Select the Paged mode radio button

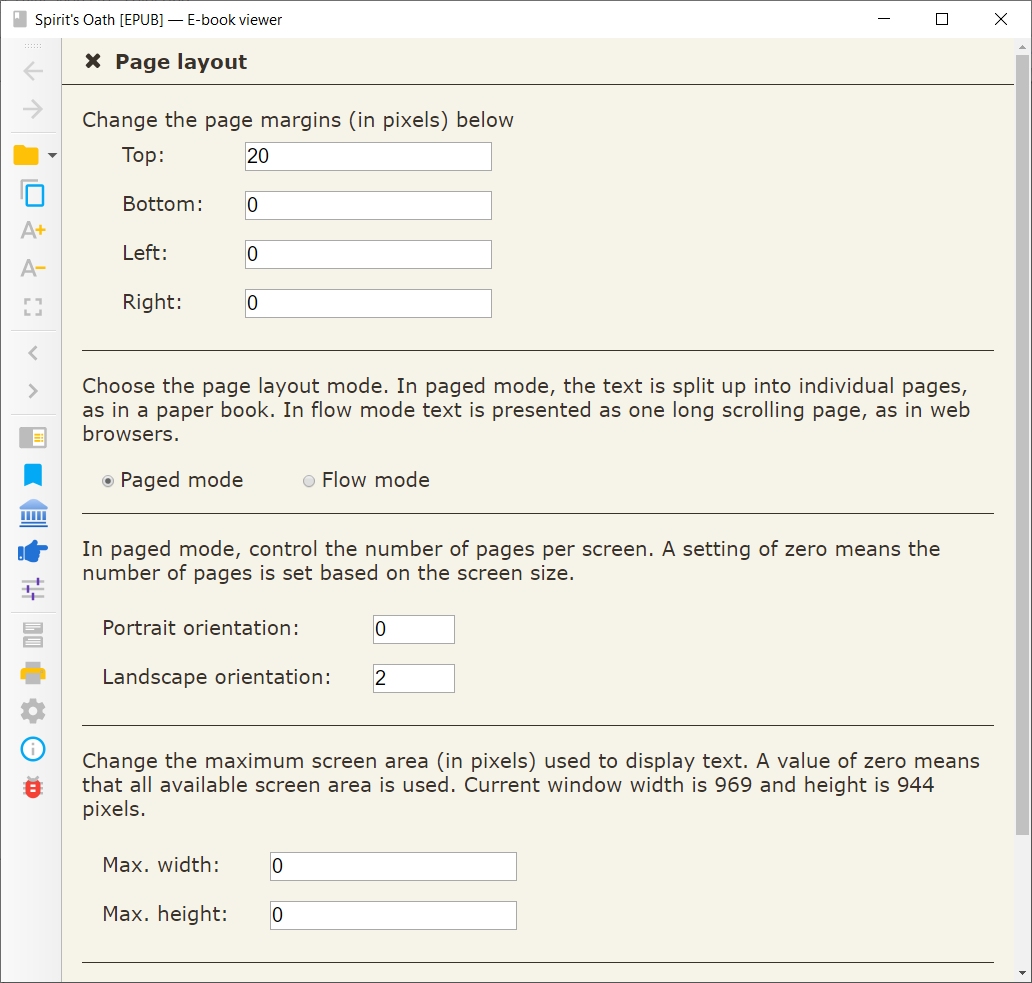point(108,481)
